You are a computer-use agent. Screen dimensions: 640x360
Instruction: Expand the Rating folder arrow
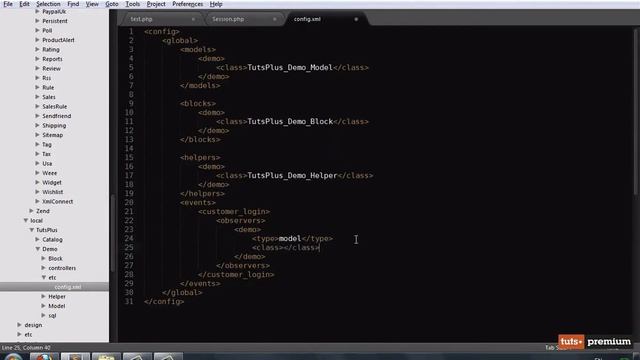click(37, 49)
